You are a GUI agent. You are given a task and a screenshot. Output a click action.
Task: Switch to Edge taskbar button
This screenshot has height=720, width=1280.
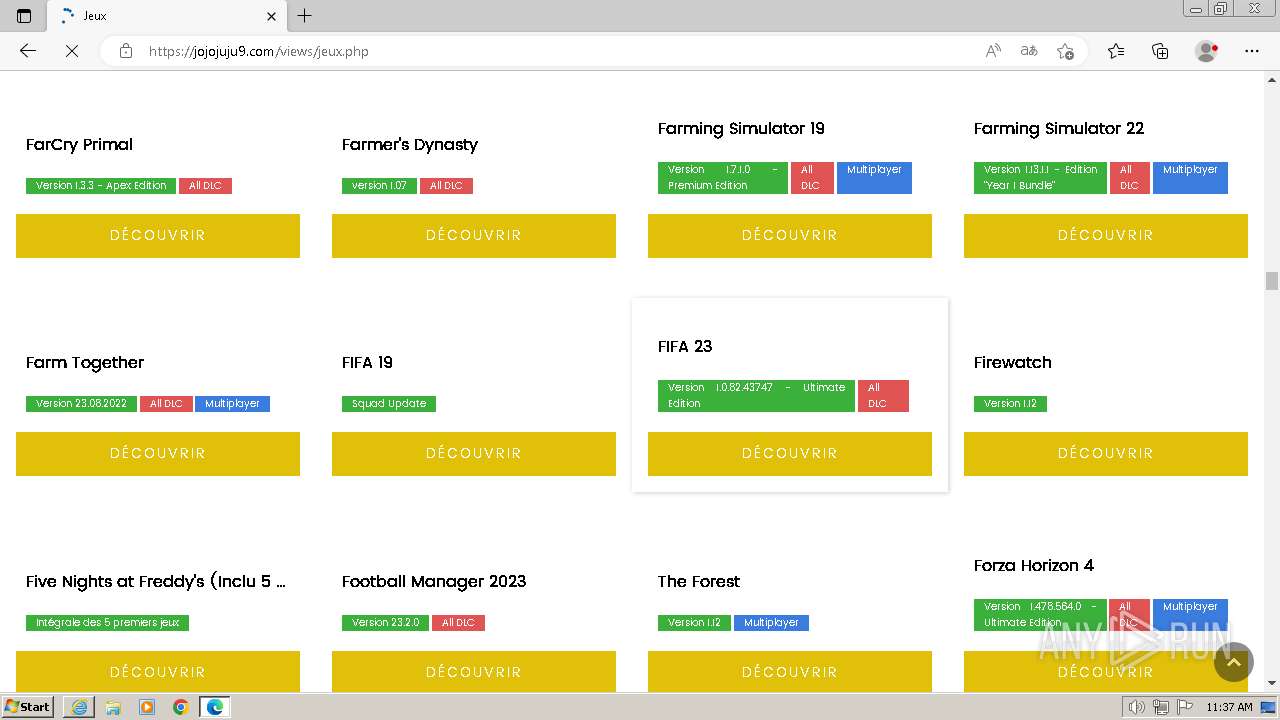tap(215, 707)
